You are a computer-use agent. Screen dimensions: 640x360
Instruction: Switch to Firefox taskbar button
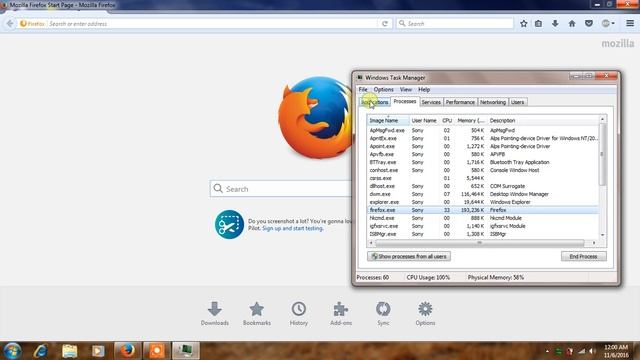[x=127, y=351]
